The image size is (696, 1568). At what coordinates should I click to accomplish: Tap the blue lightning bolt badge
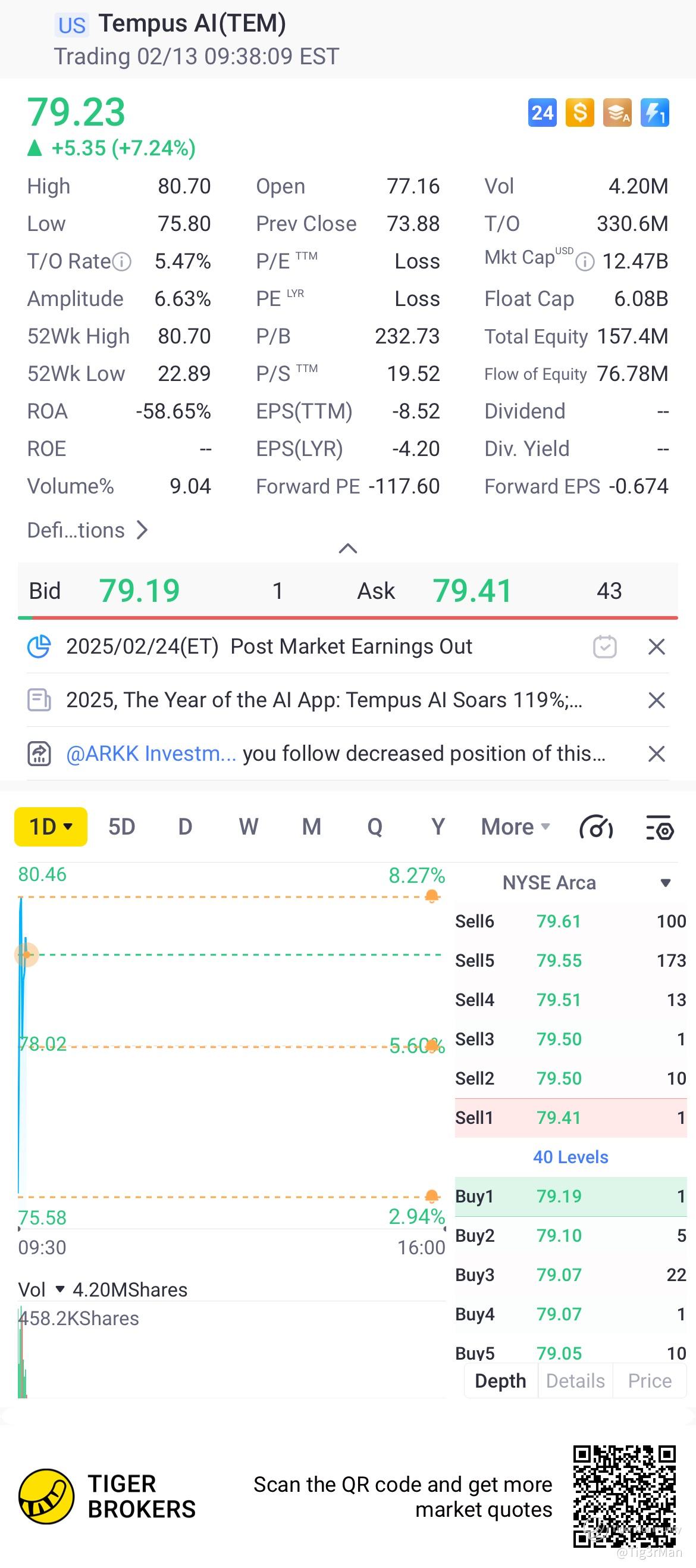pos(654,113)
